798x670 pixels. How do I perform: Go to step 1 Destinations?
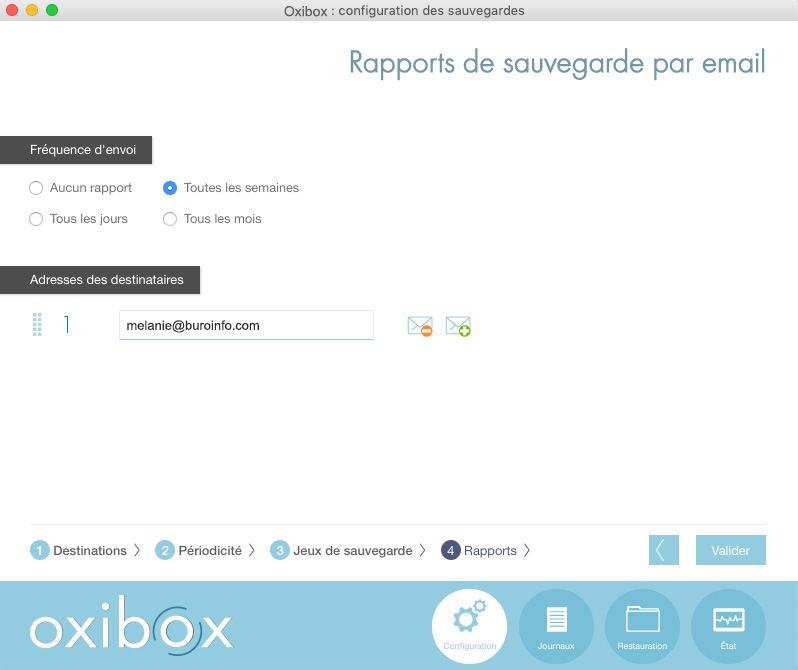point(79,551)
